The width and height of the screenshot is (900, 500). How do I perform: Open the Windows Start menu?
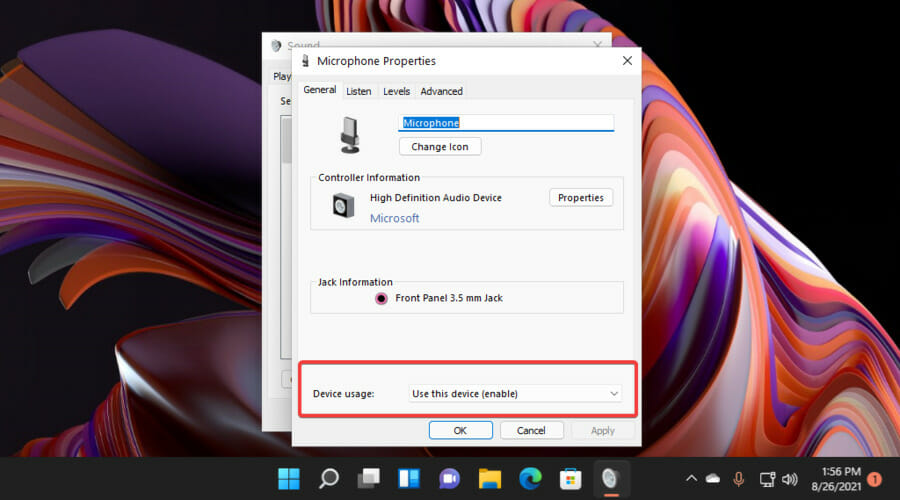tap(288, 478)
